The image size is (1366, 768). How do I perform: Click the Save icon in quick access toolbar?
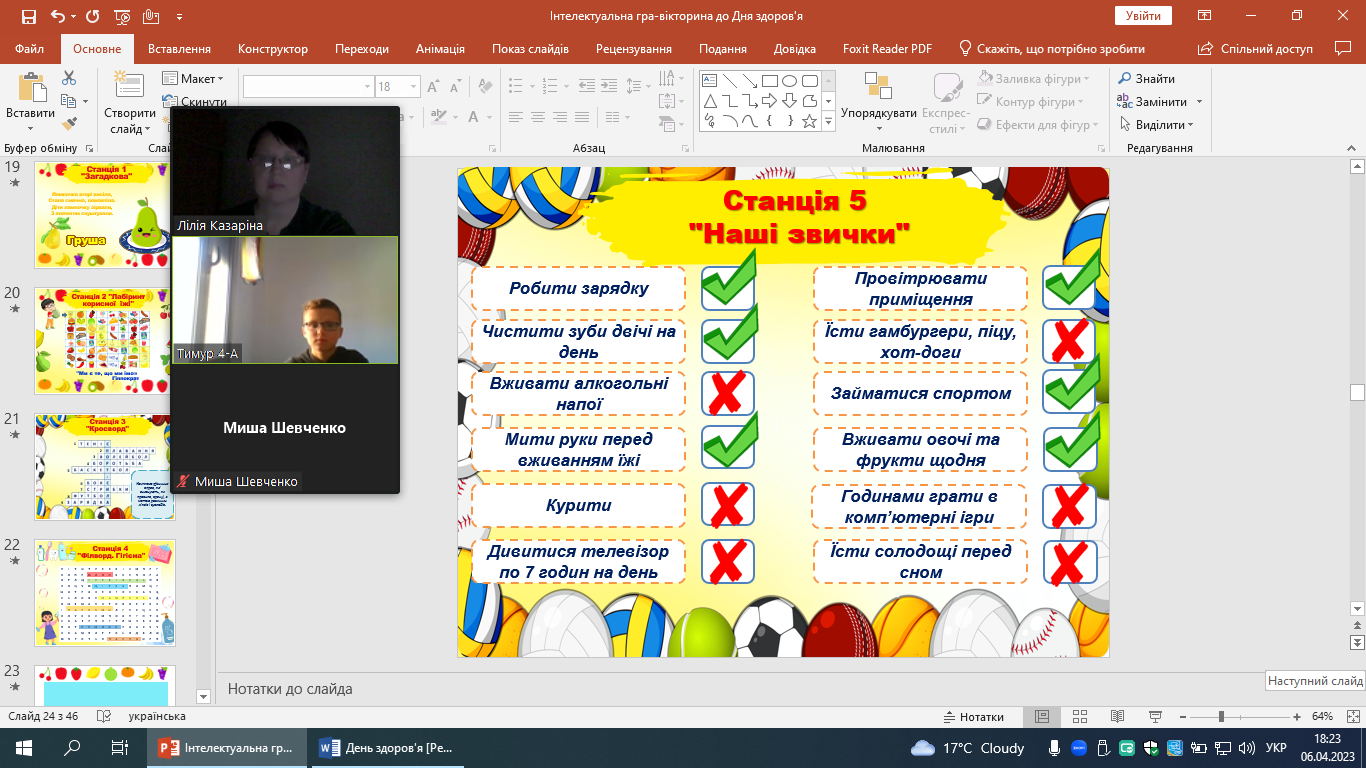coord(28,17)
